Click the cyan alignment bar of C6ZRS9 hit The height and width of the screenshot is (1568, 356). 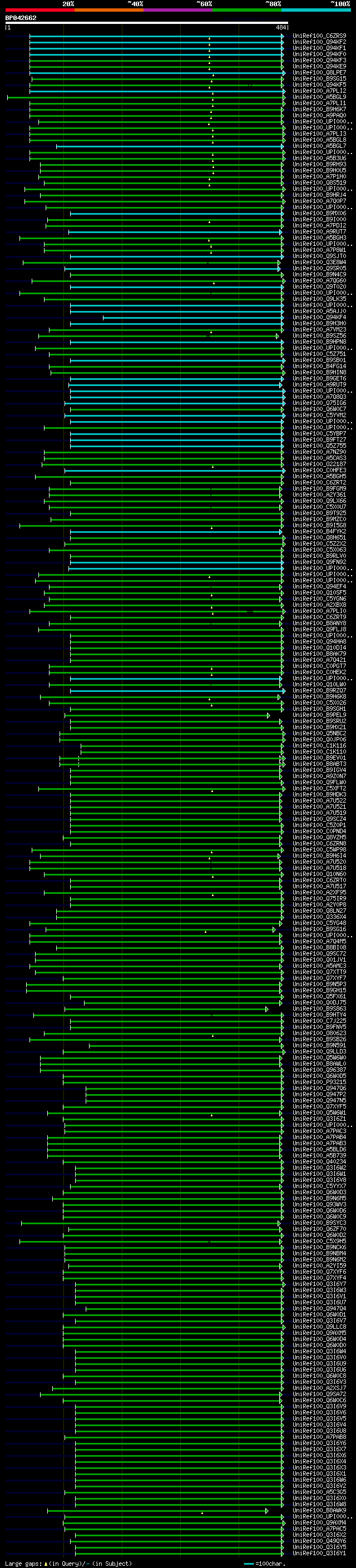click(x=156, y=36)
